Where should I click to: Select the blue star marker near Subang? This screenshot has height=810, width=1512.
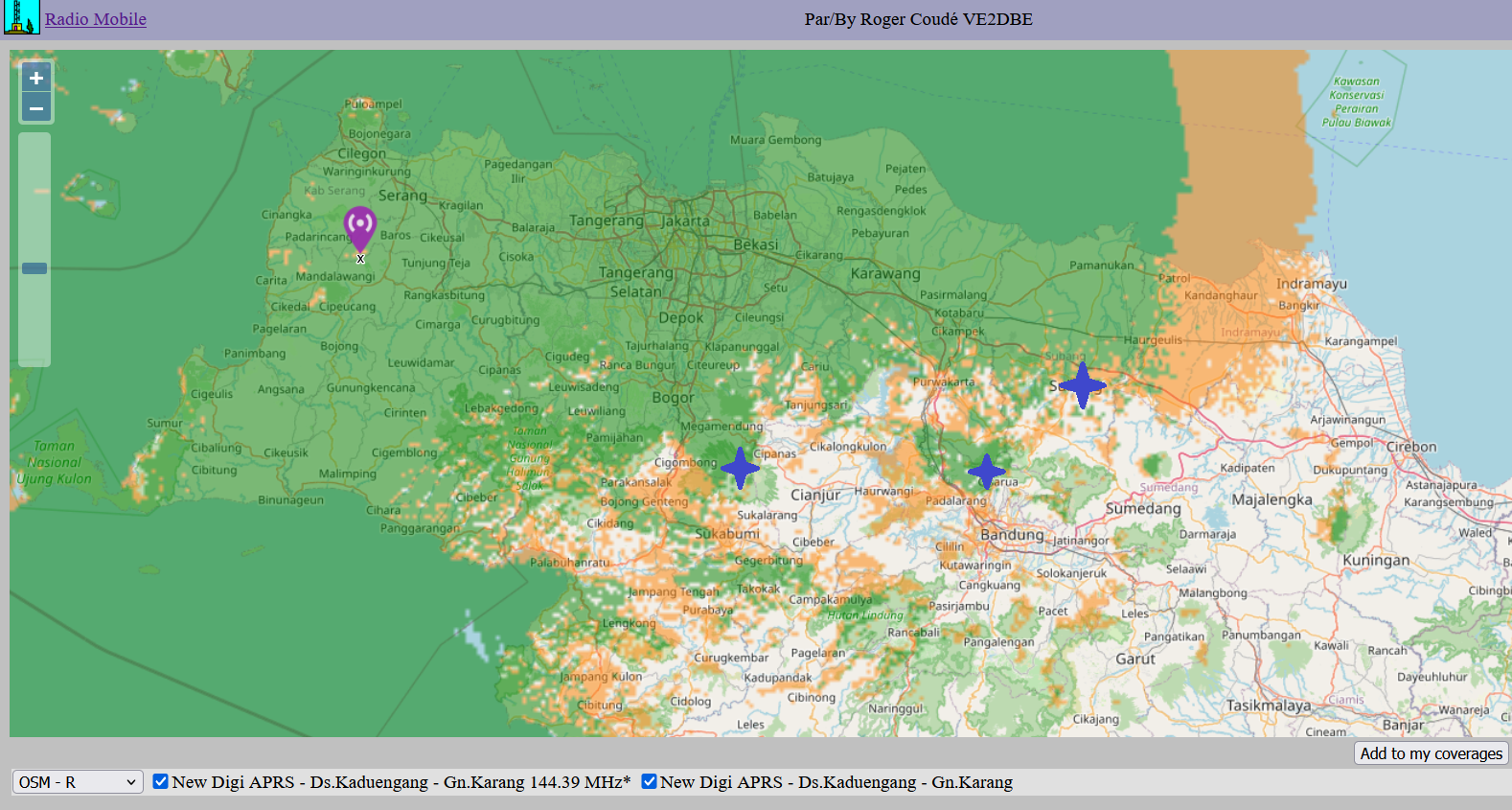click(1083, 385)
